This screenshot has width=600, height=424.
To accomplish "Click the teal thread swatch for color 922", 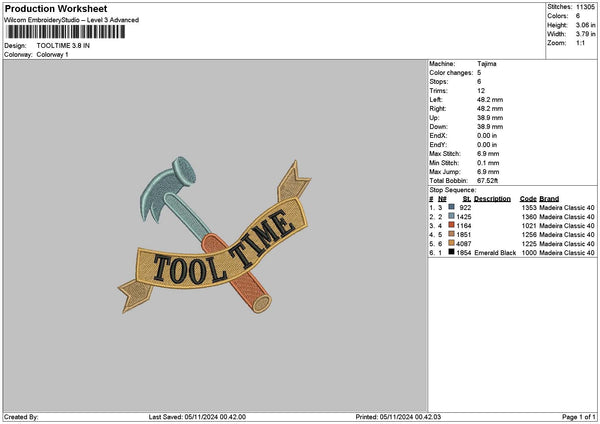I will tap(452, 207).
